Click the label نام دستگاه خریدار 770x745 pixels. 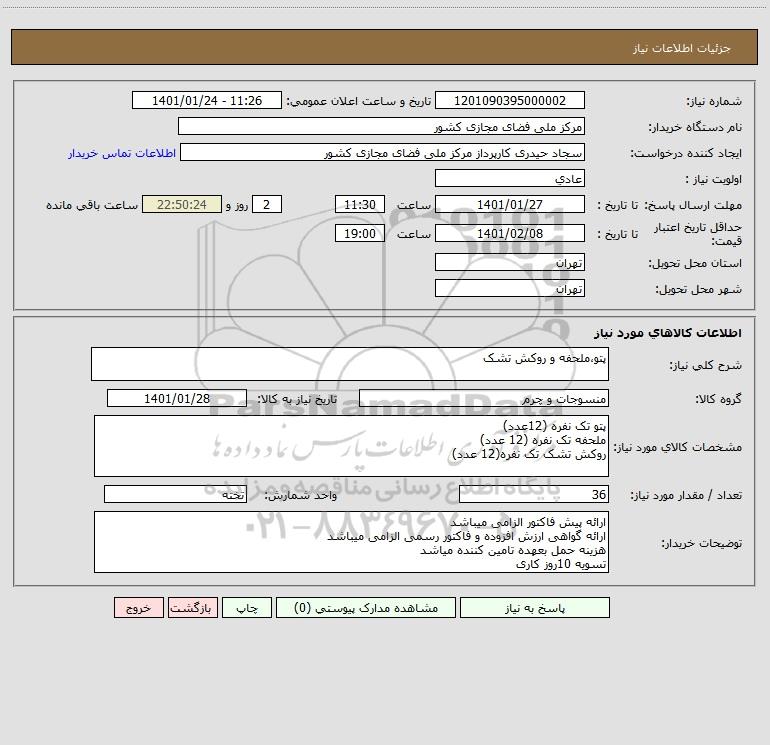pyautogui.click(x=695, y=127)
